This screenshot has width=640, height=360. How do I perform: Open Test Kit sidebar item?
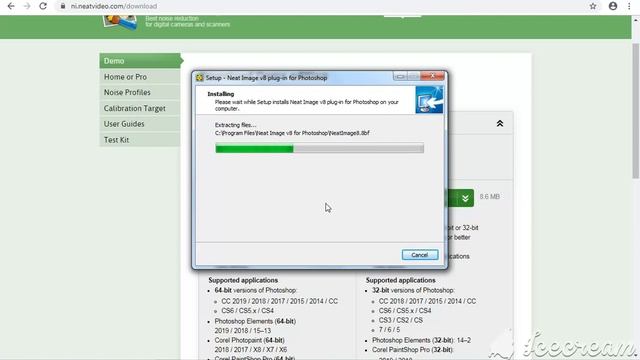(140, 140)
